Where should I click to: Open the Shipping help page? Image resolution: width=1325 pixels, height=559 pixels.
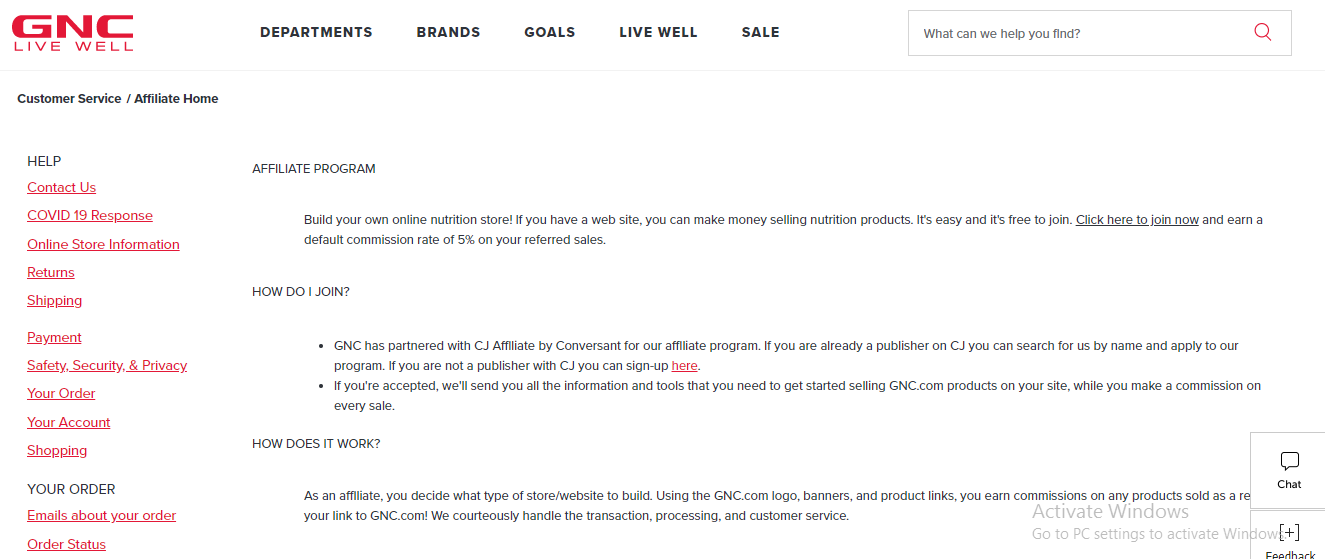(55, 300)
